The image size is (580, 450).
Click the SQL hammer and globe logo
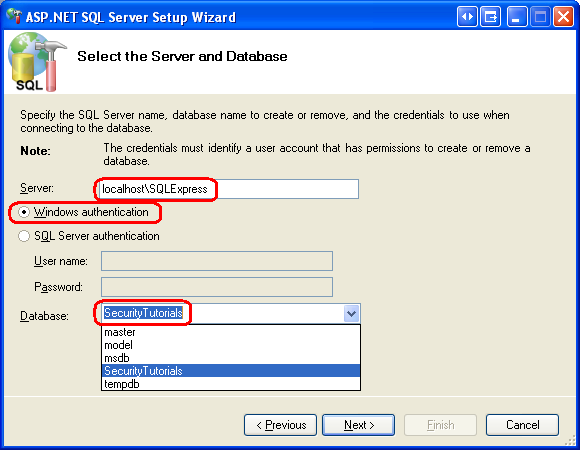[x=38, y=62]
